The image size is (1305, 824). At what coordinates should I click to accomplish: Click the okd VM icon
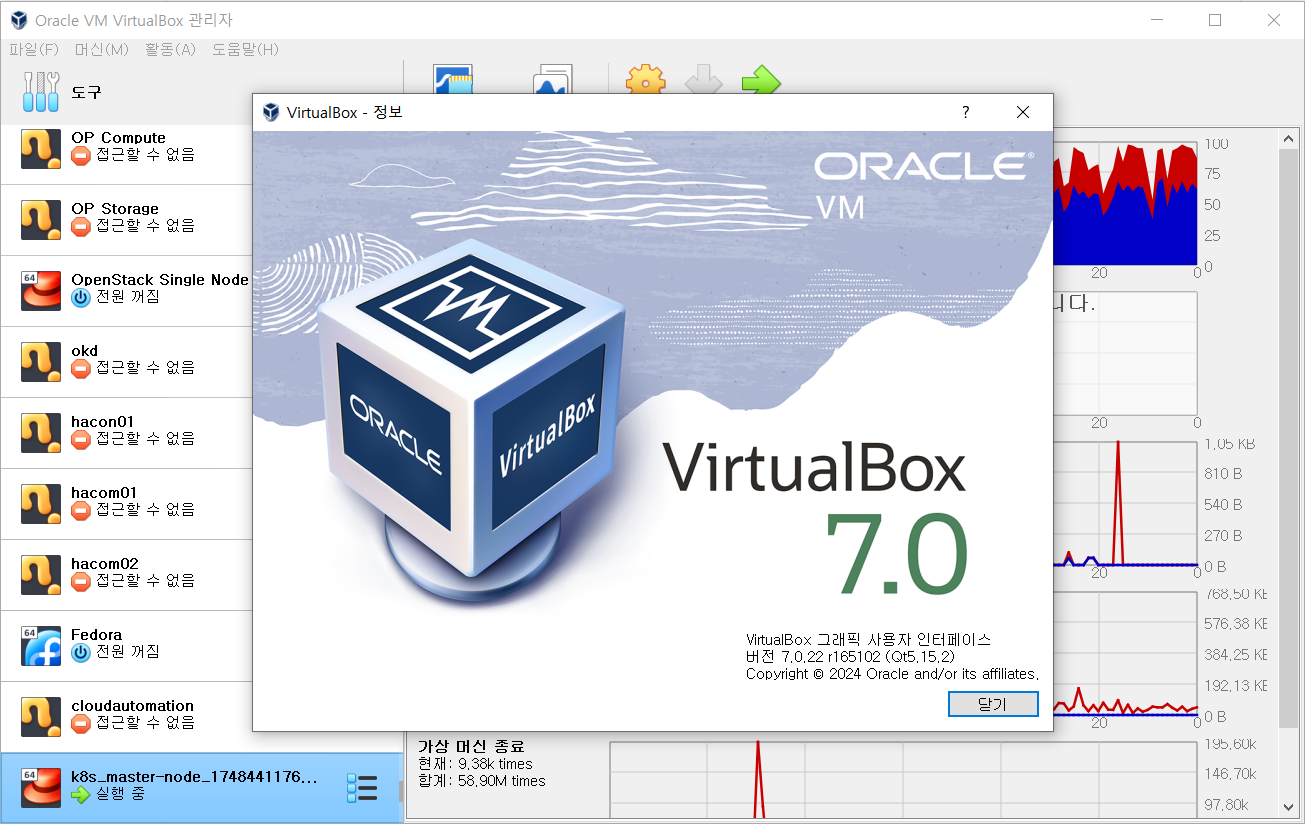click(x=41, y=360)
